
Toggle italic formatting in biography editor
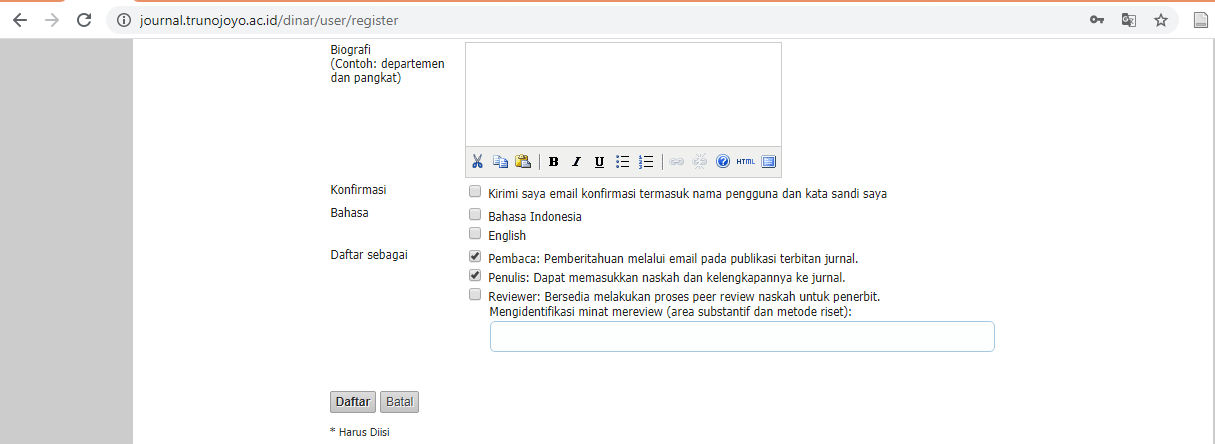tap(576, 162)
